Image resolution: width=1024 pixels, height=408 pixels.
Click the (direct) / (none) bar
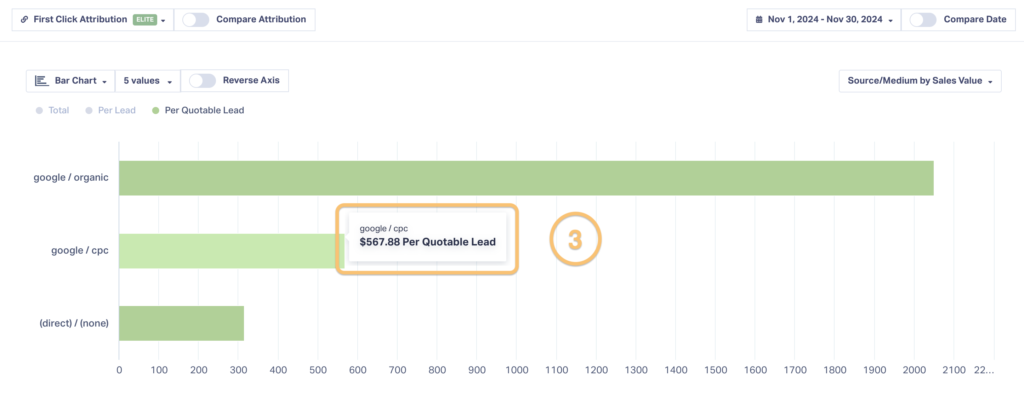181,323
